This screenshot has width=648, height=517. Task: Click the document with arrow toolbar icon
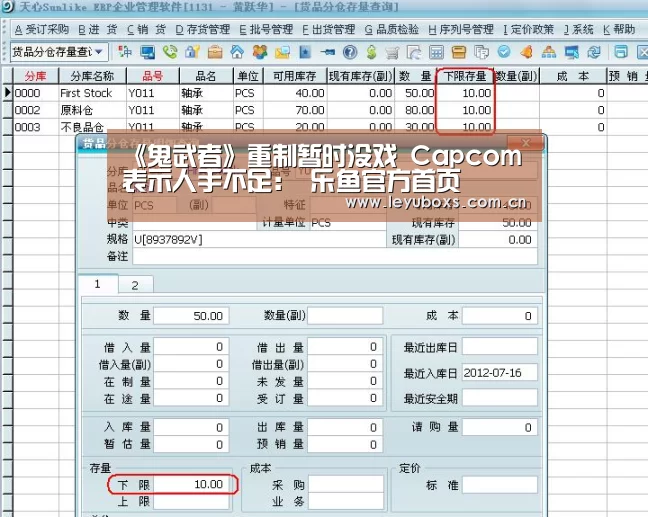(x=414, y=52)
